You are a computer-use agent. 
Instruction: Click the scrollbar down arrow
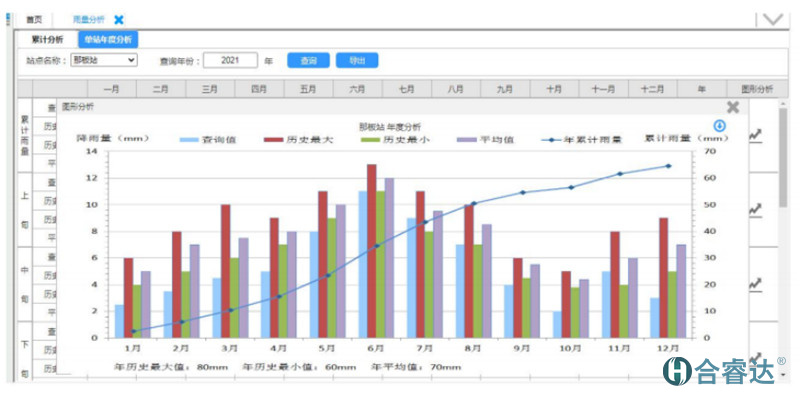coord(783,375)
